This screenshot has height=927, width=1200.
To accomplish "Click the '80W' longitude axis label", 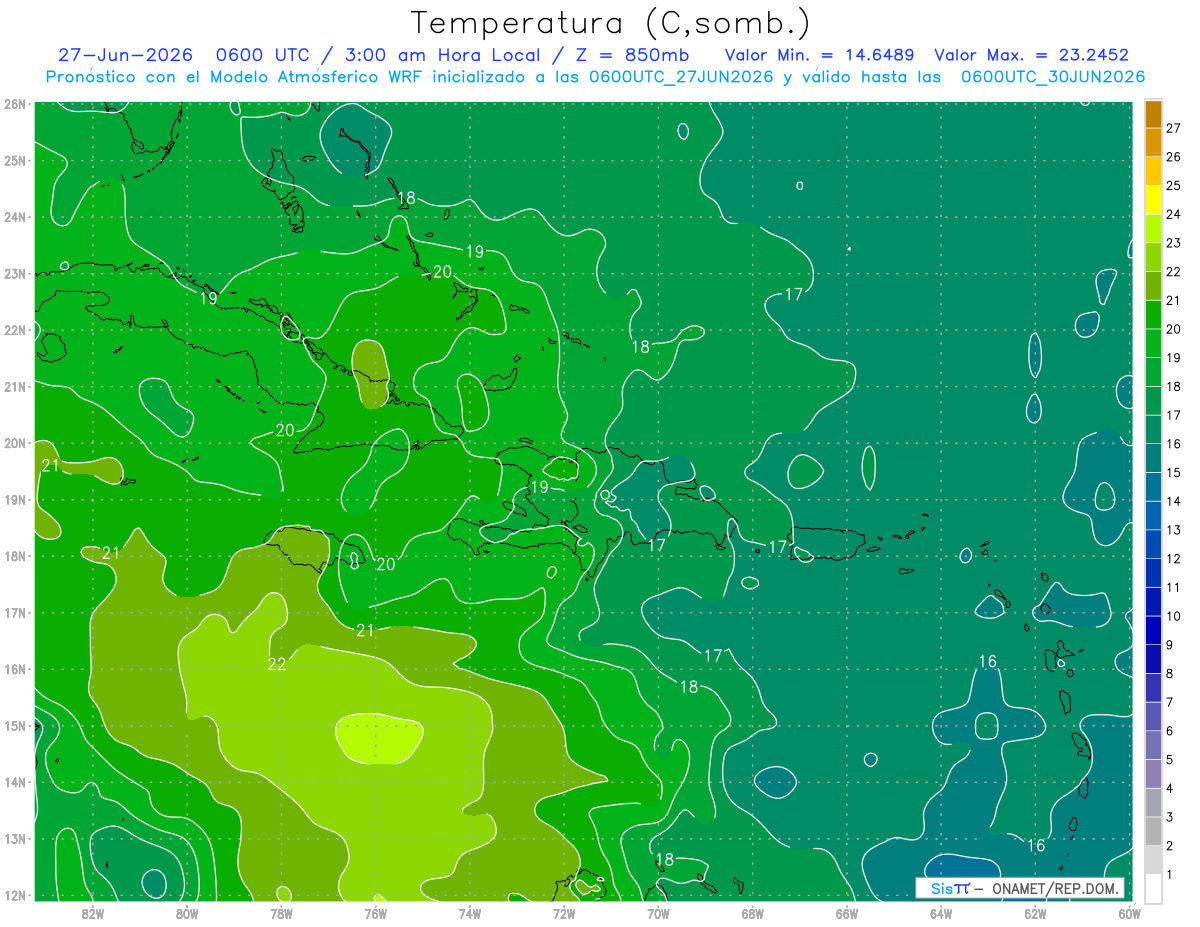I will tap(187, 913).
